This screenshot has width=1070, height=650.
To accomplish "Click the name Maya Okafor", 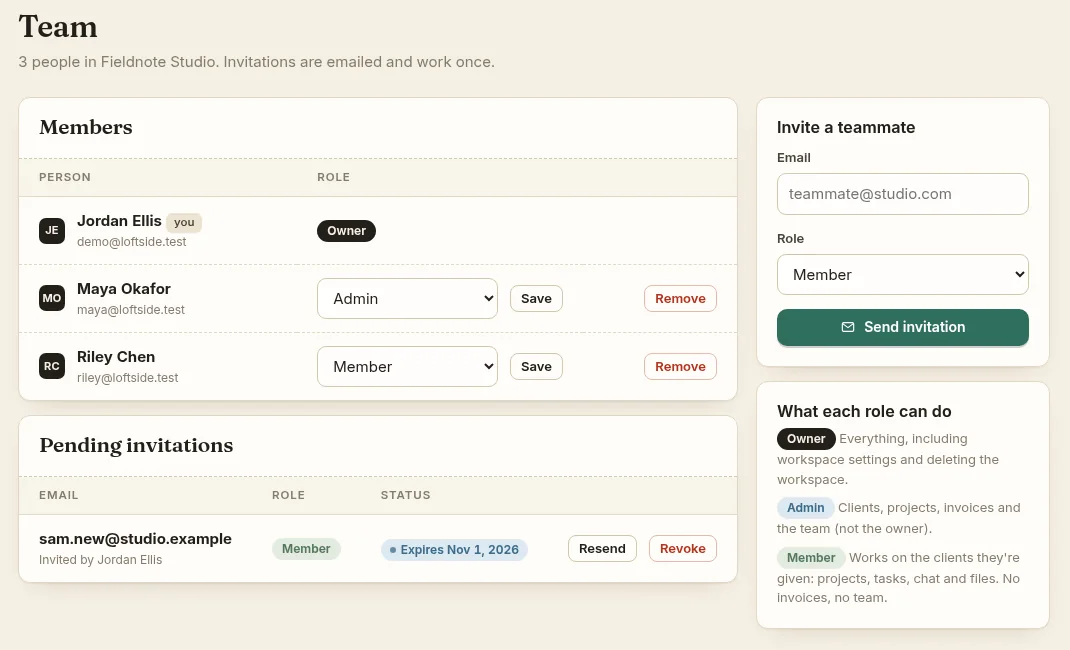I will (x=124, y=289).
